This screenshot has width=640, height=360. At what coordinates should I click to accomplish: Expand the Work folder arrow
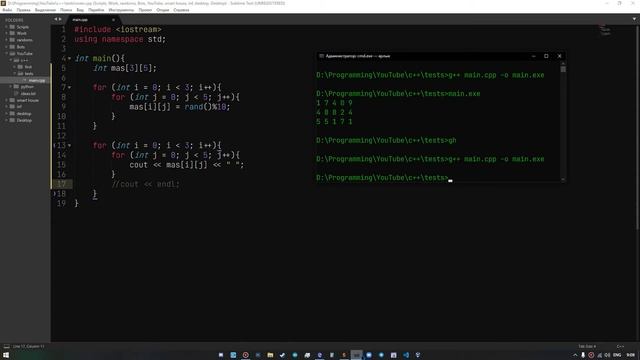point(7,33)
